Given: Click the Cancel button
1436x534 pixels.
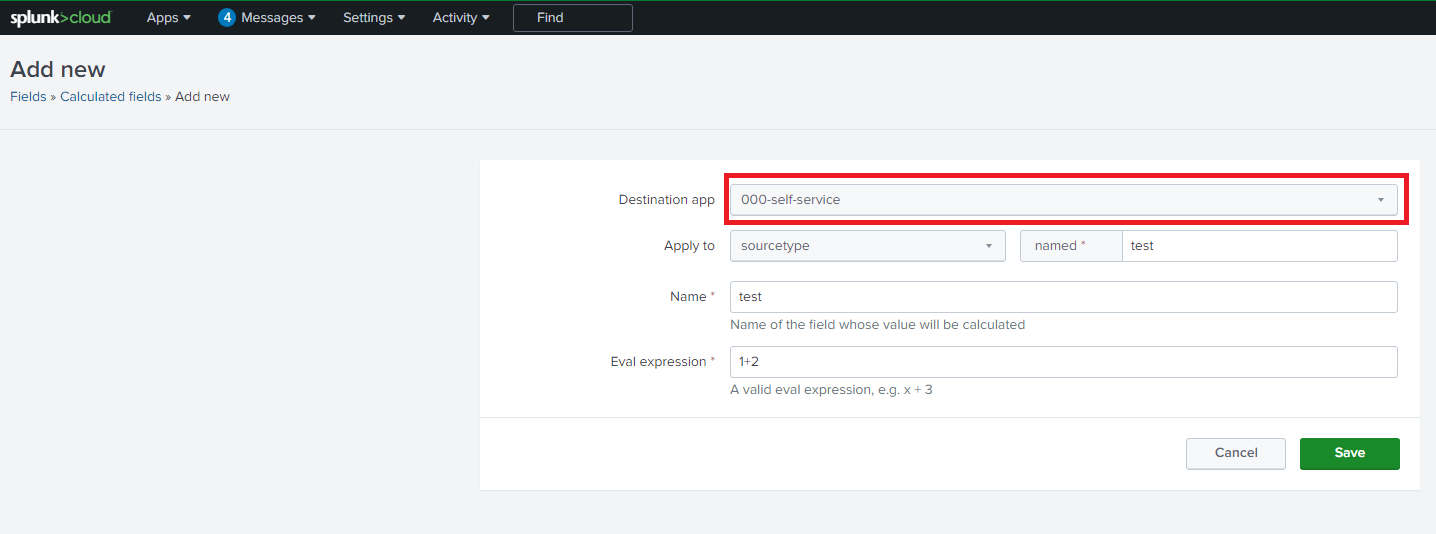Looking at the screenshot, I should click(1236, 453).
